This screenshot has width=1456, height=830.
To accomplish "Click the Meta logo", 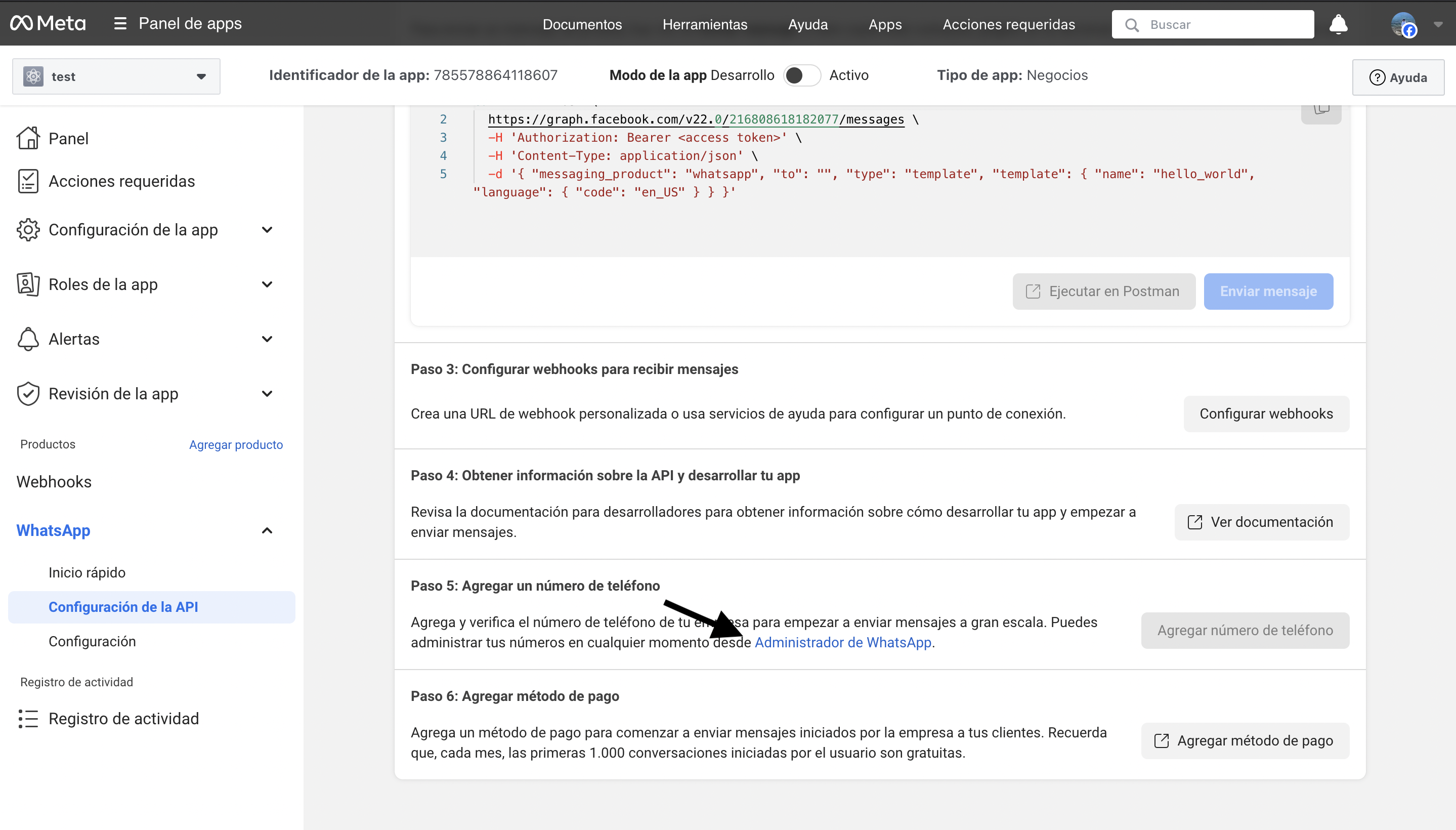I will [x=48, y=23].
